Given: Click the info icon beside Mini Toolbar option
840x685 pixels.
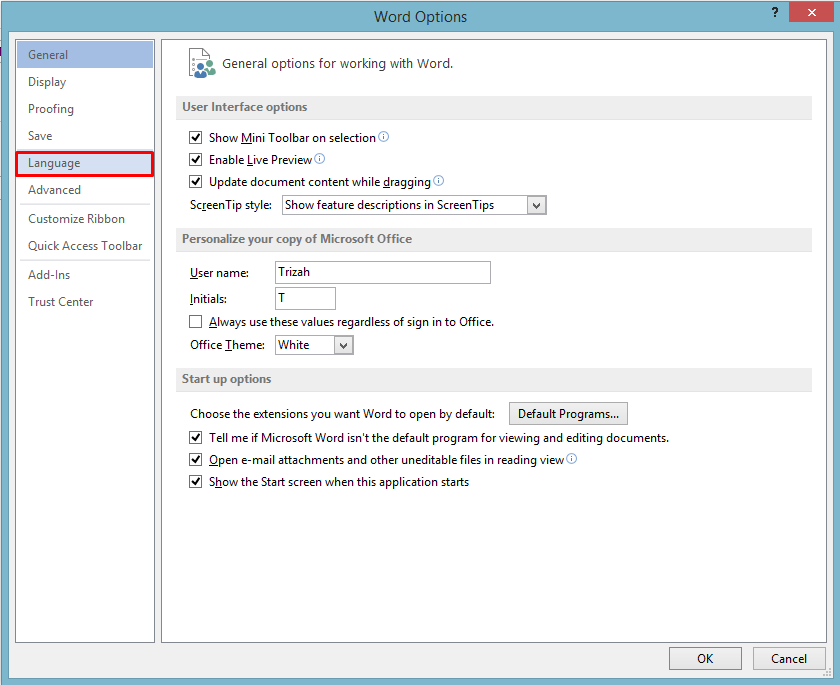Looking at the screenshot, I should point(384,137).
